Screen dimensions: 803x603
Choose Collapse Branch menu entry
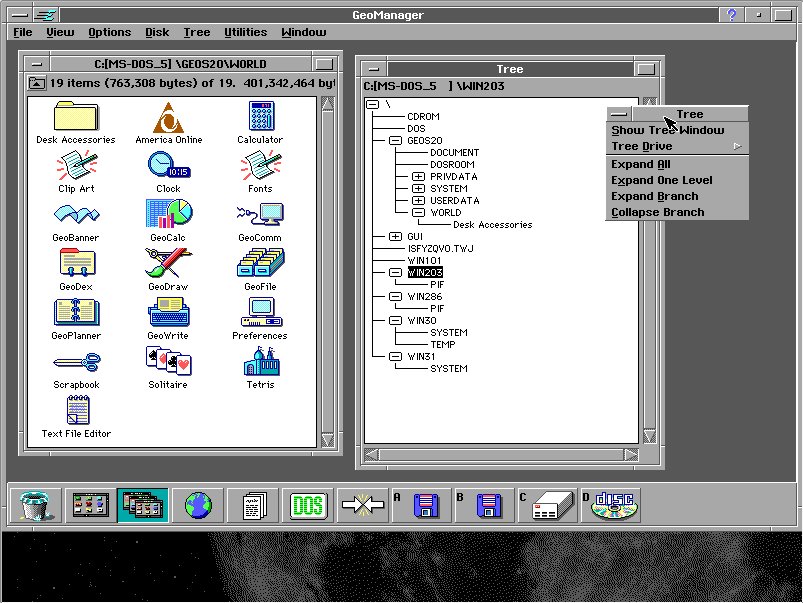[x=677, y=212]
